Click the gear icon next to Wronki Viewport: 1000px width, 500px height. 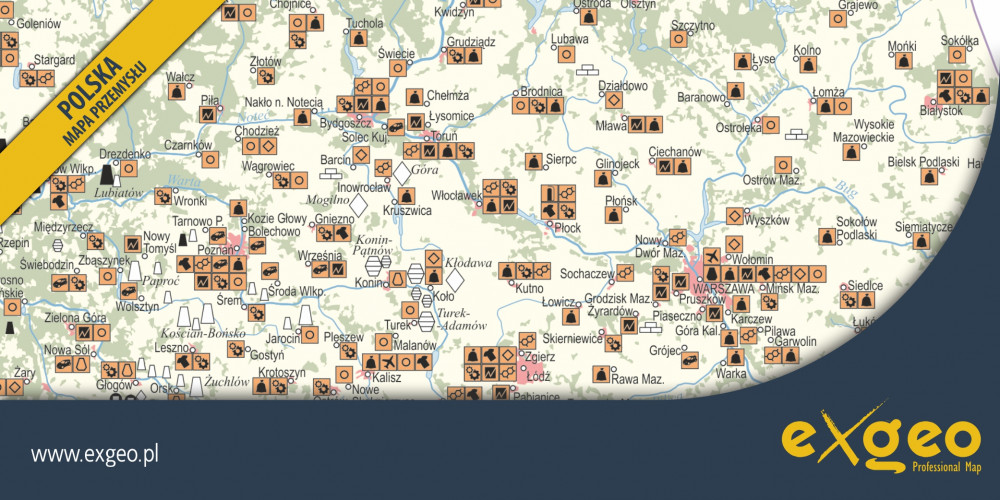coord(163,196)
